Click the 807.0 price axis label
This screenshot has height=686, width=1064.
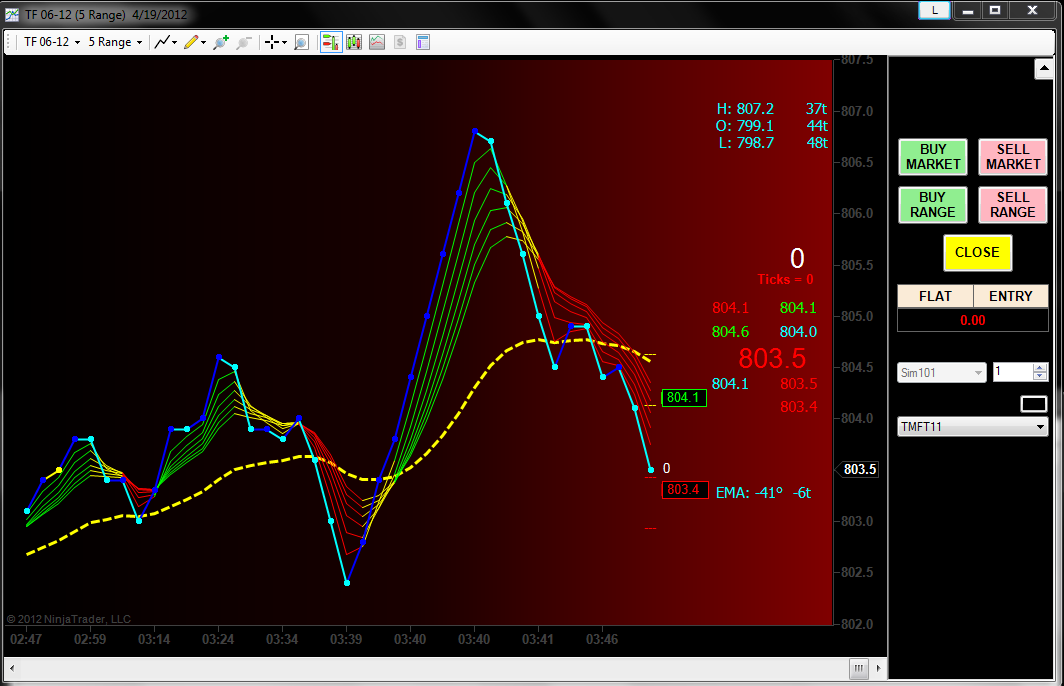[856, 111]
